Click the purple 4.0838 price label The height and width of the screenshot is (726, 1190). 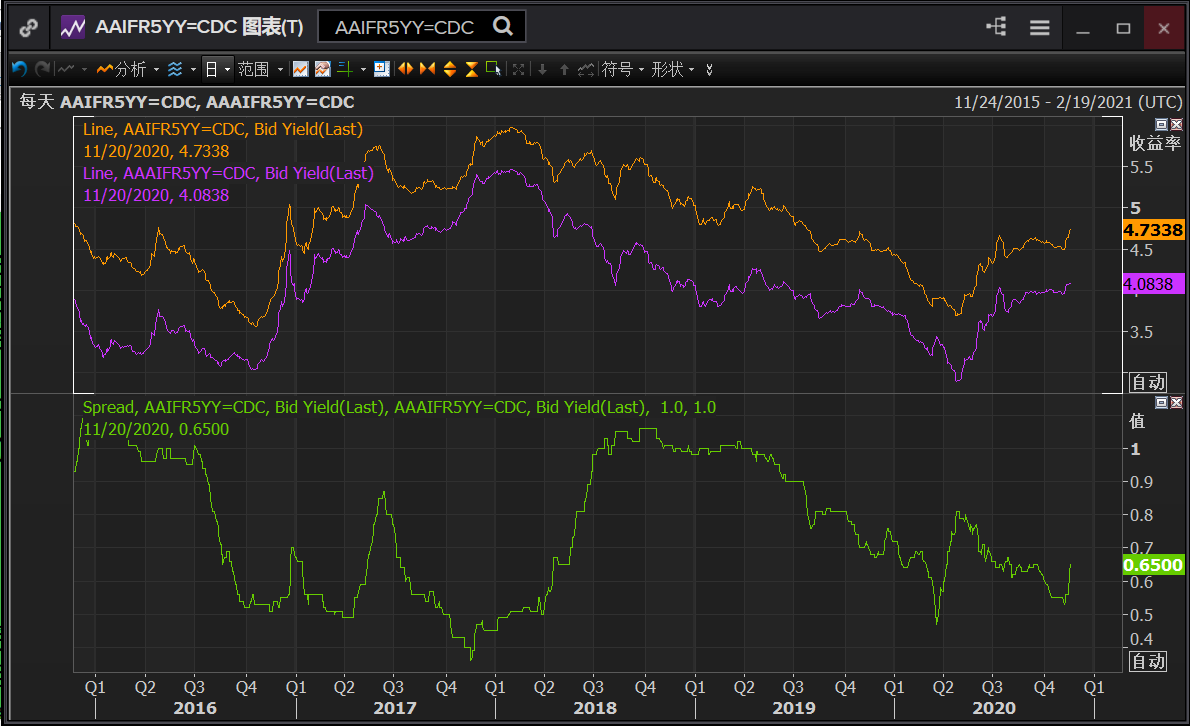pos(1153,284)
